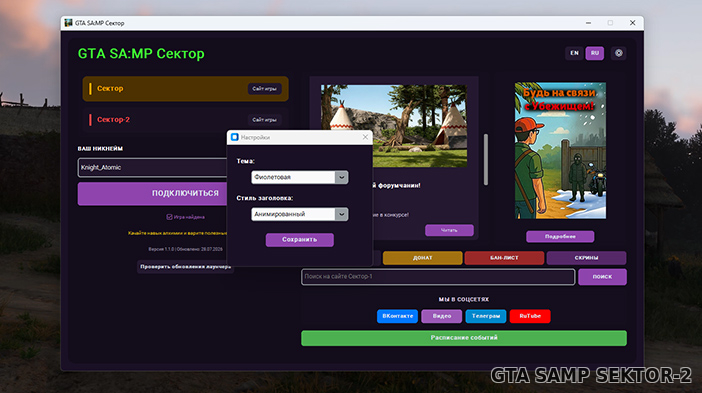Expand the Стиль заголовка dropdown arrow

coord(341,214)
